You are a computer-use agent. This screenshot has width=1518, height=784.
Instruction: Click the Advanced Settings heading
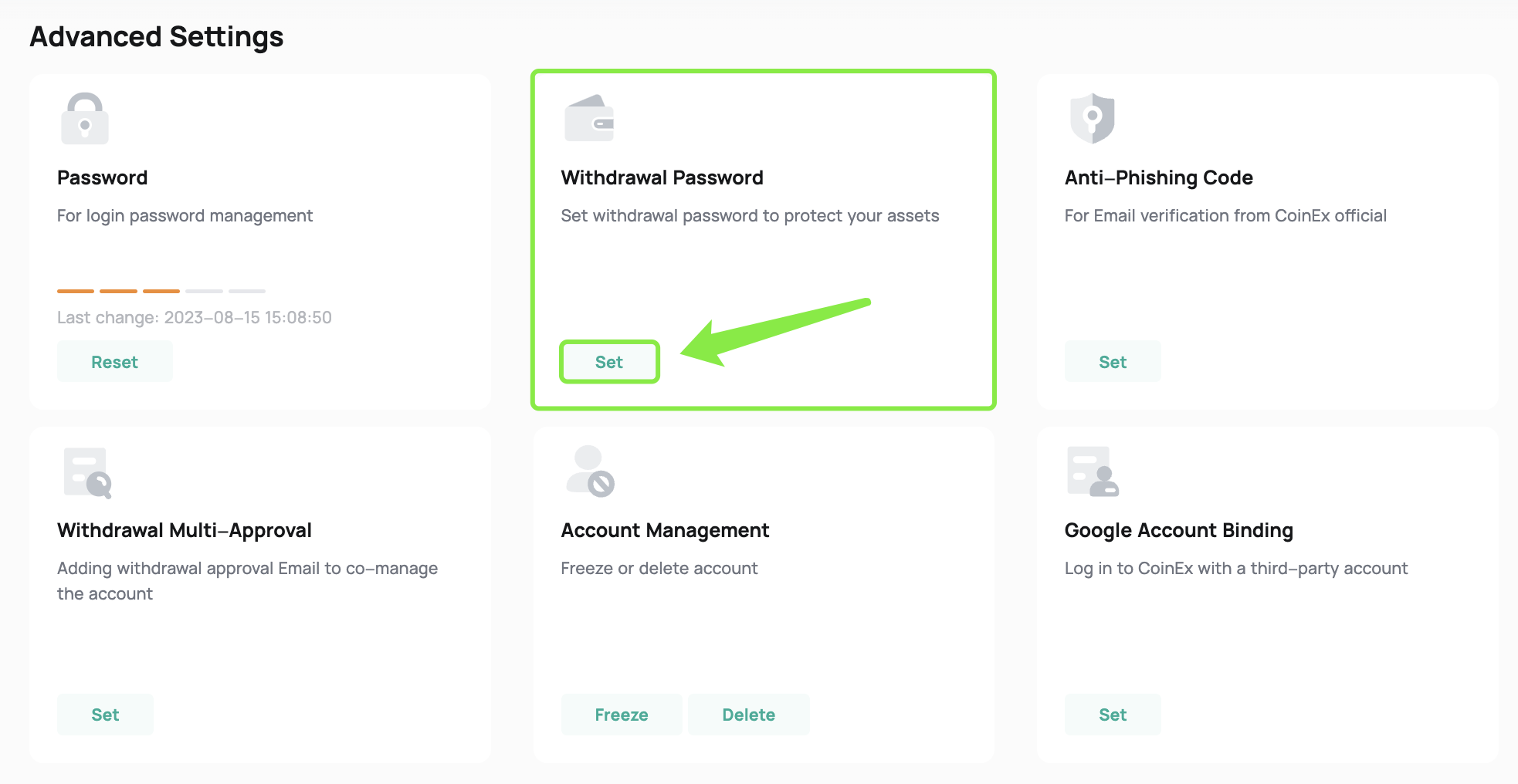click(156, 35)
